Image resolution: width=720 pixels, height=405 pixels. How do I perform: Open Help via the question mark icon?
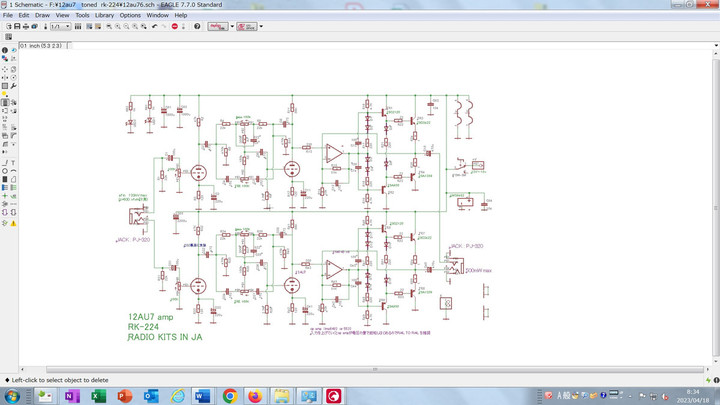pos(197,26)
